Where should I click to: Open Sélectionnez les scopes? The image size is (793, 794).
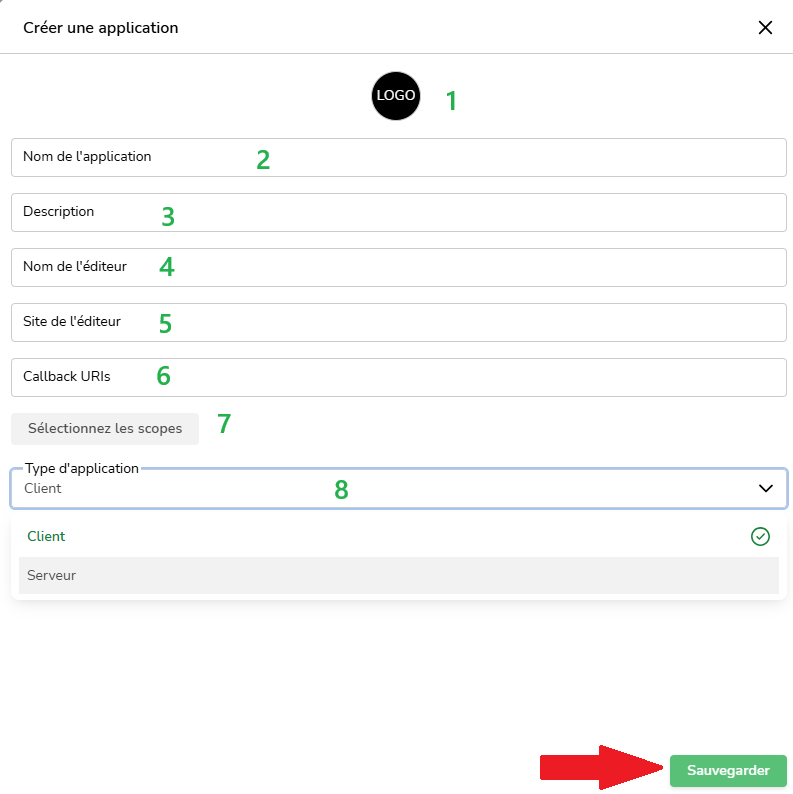105,428
